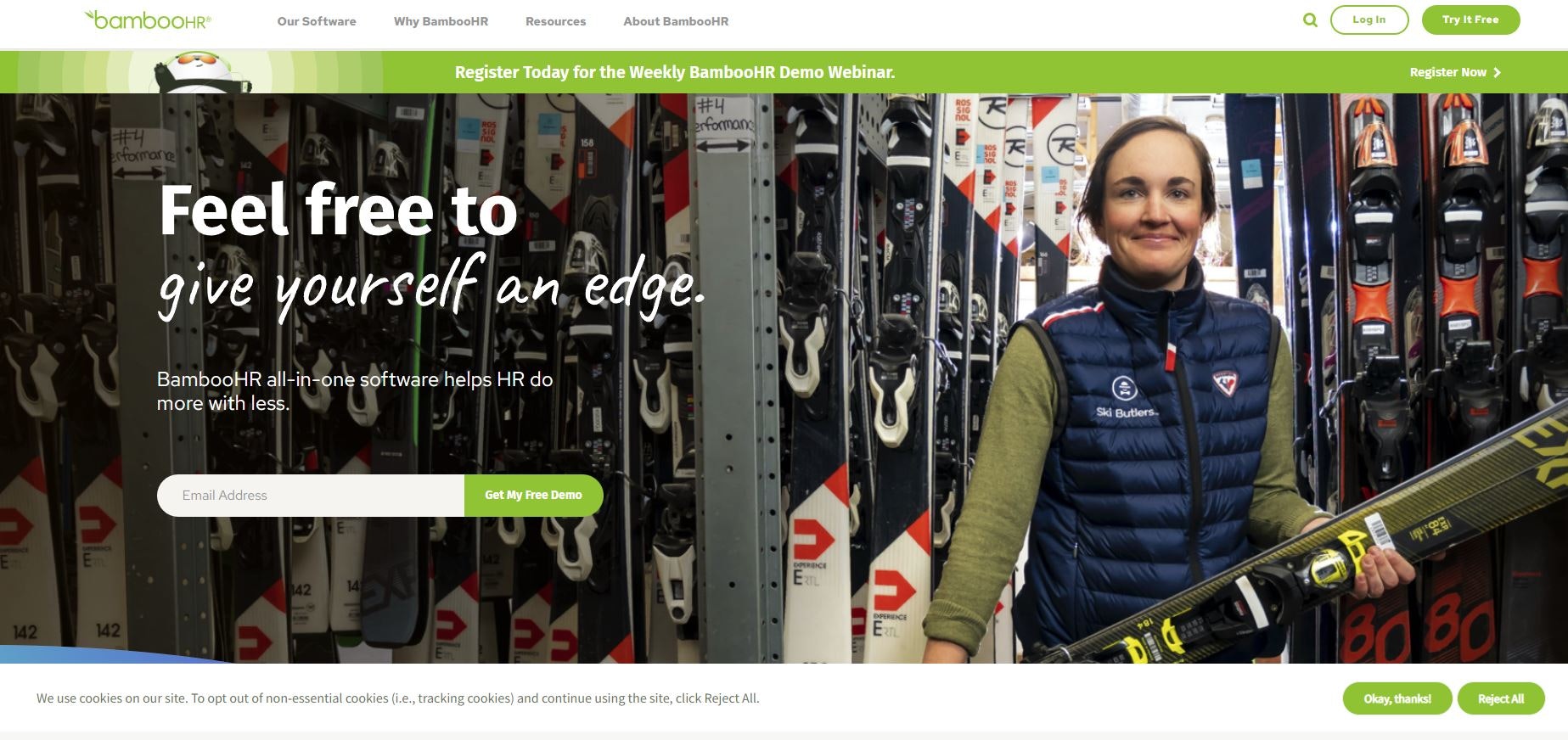Click Register Now link in banner
1568x740 pixels.
tap(1455, 72)
